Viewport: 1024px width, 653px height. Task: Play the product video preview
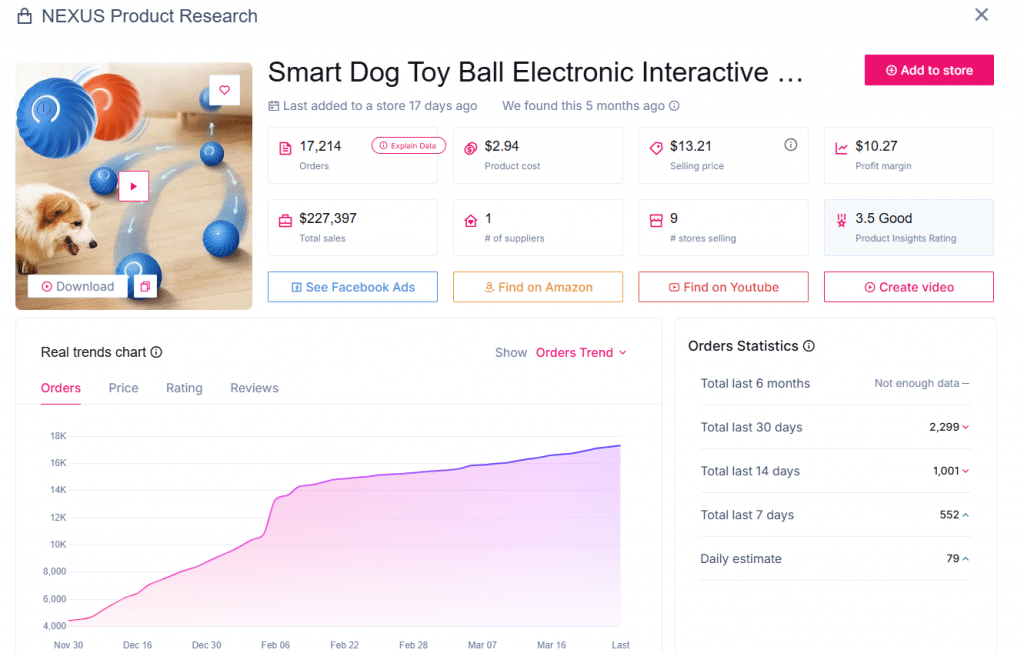click(x=133, y=185)
